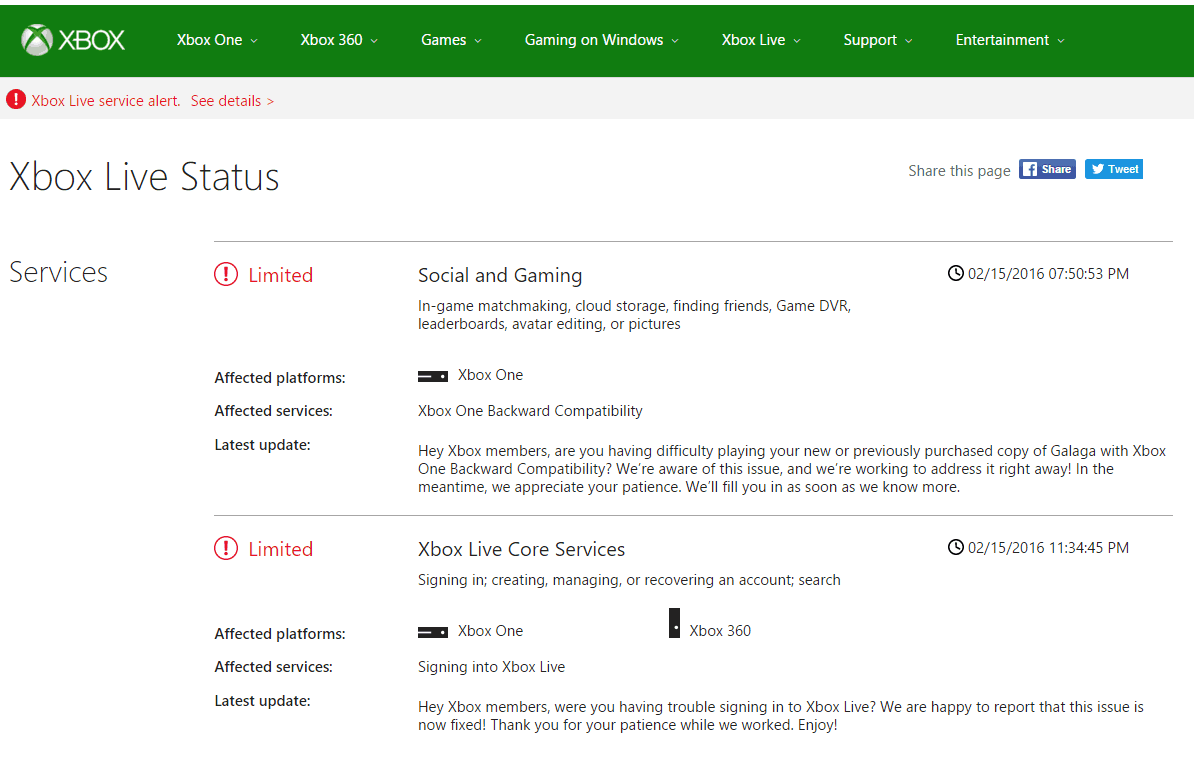Click the Xbox One console icon under Social and Gaming

(433, 376)
